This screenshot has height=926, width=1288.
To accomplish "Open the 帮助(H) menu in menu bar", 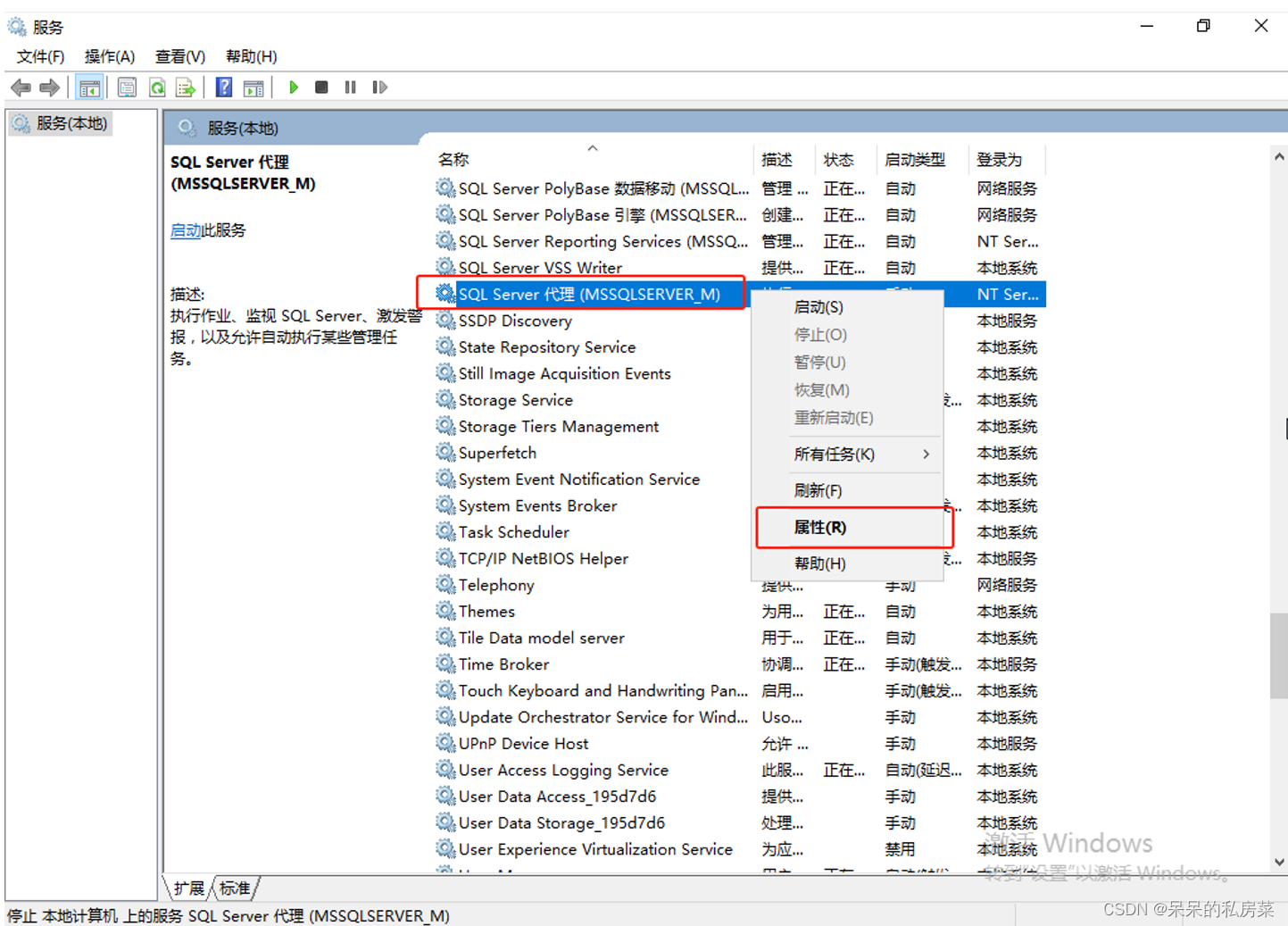I will 251,56.
